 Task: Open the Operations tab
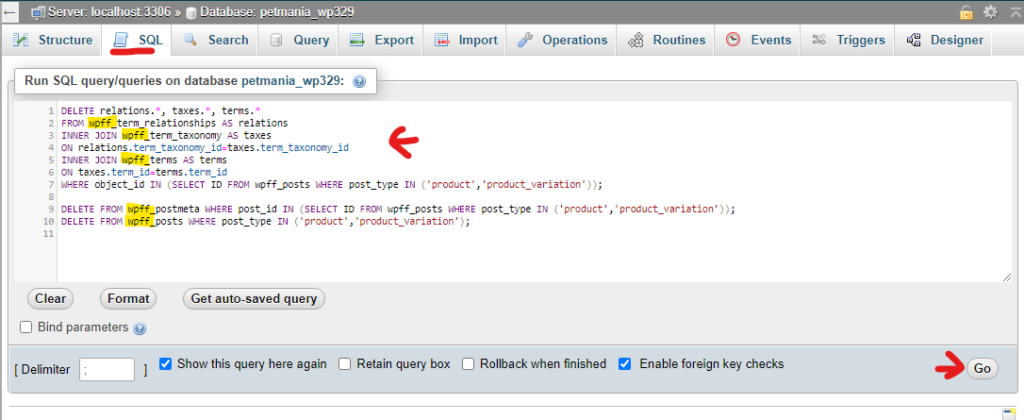coord(562,40)
